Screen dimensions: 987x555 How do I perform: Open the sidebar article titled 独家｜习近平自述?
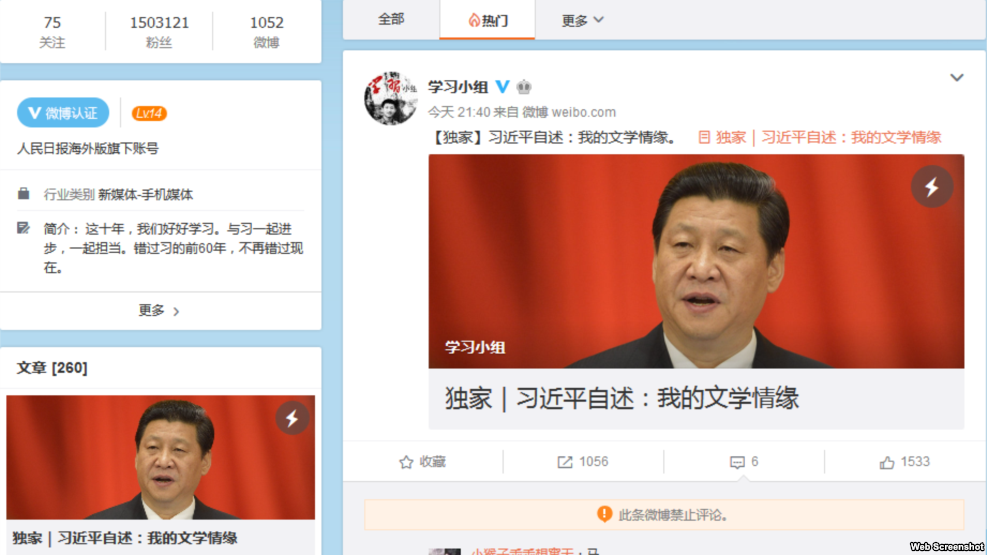[x=125, y=538]
